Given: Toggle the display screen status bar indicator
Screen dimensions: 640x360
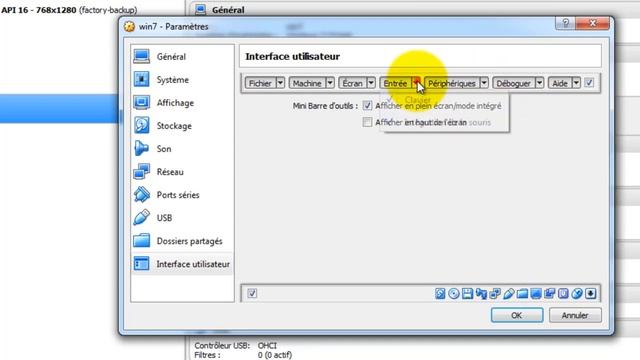Looking at the screenshot, I should (x=536, y=293).
